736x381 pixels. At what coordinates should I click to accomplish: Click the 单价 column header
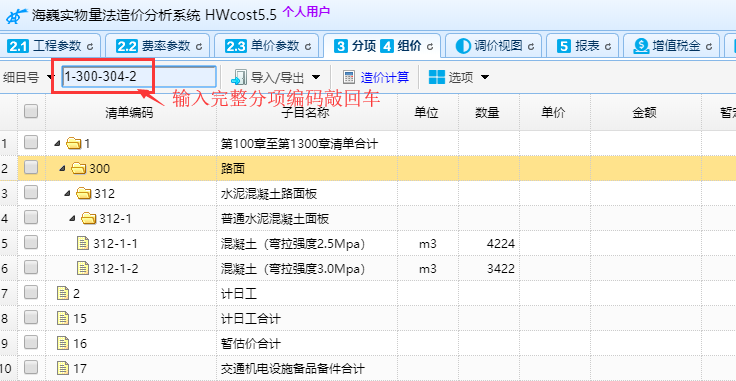tap(554, 113)
